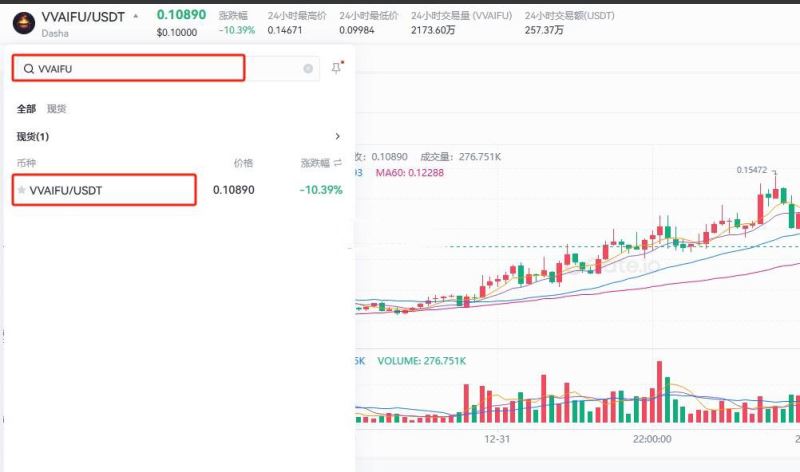The image size is (800, 472).
Task: Switch to the 全部 tab
Action: pyautogui.click(x=26, y=108)
